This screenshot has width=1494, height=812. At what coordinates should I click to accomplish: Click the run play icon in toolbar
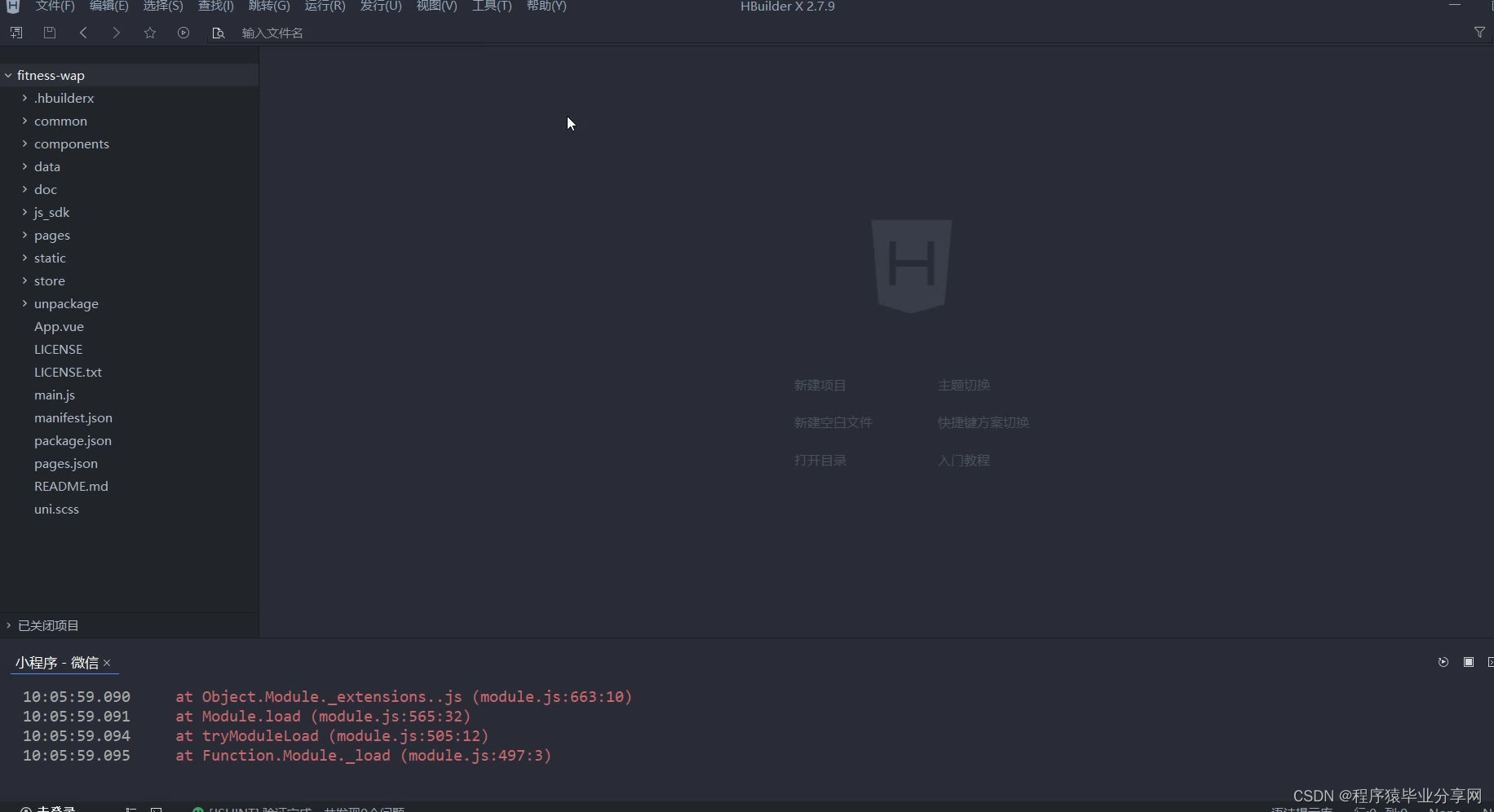pyautogui.click(x=183, y=33)
